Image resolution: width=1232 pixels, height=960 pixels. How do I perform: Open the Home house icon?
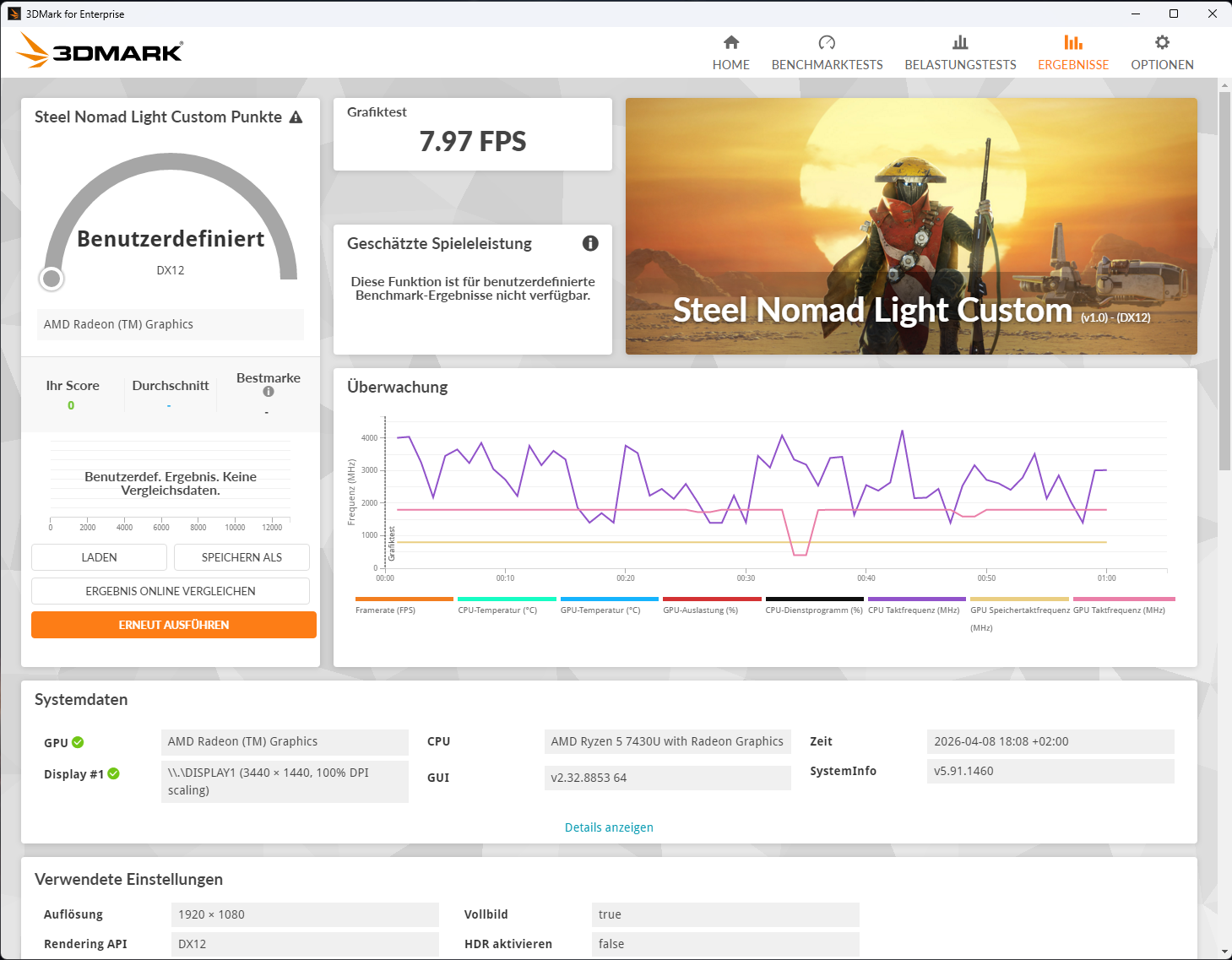[x=731, y=42]
